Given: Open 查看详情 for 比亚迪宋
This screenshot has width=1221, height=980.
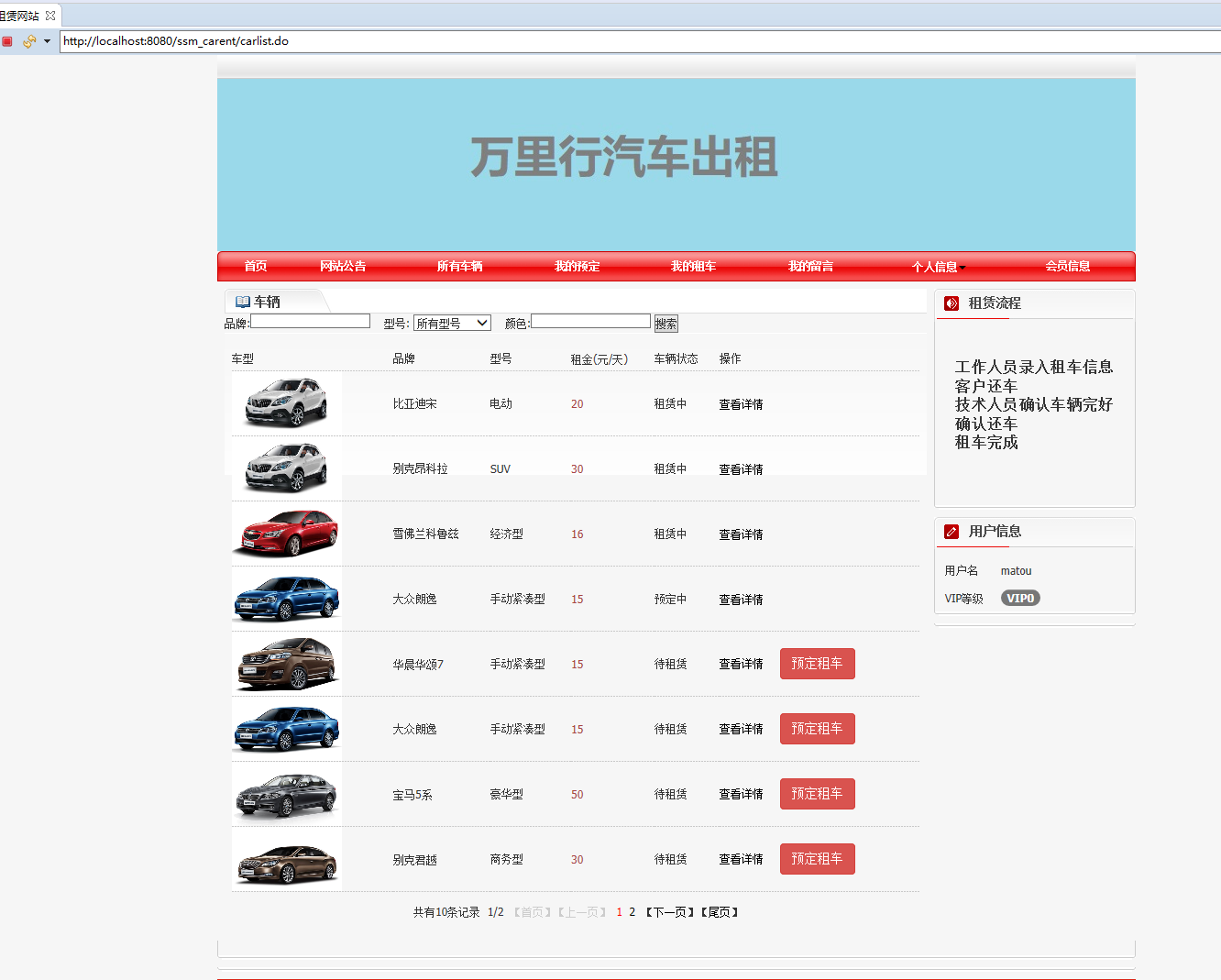Looking at the screenshot, I should (x=741, y=403).
